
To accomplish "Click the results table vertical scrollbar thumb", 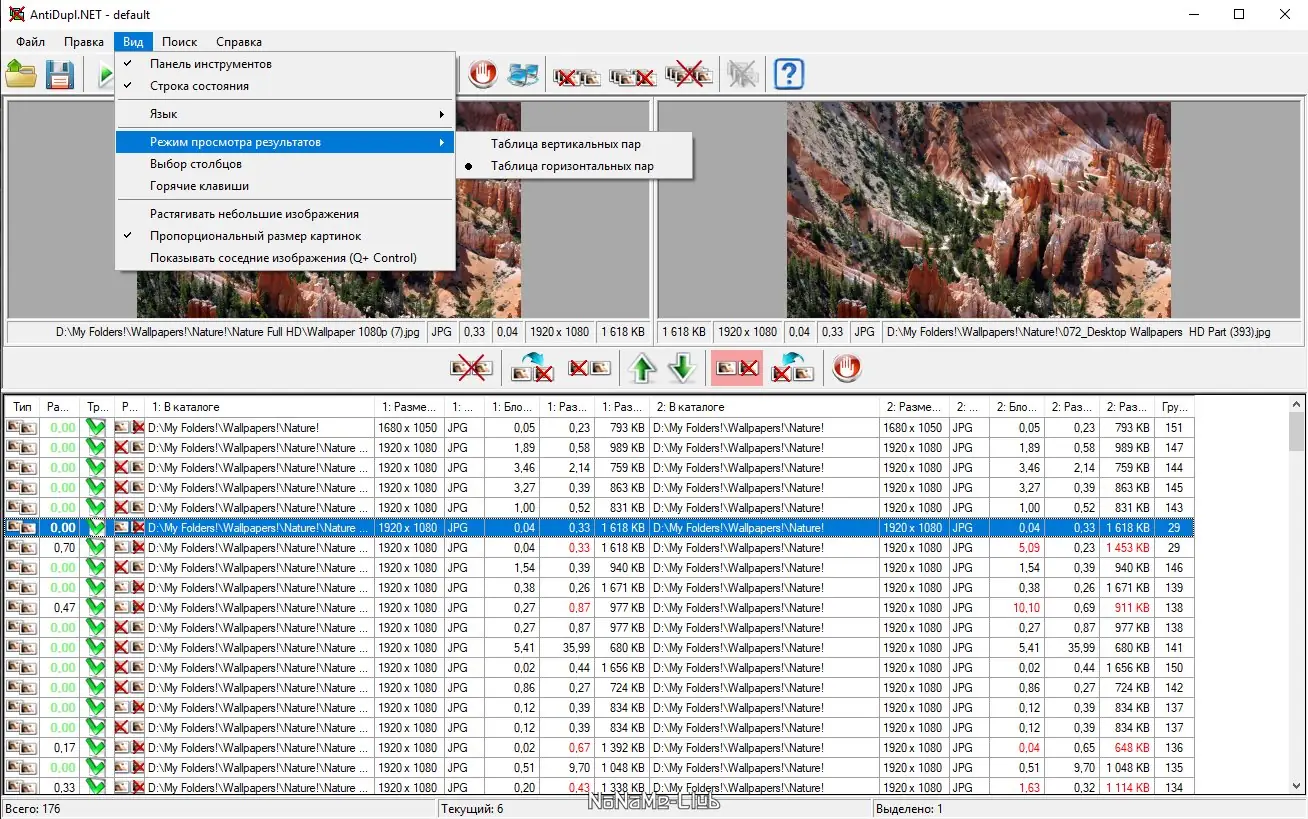I will coord(1297,432).
